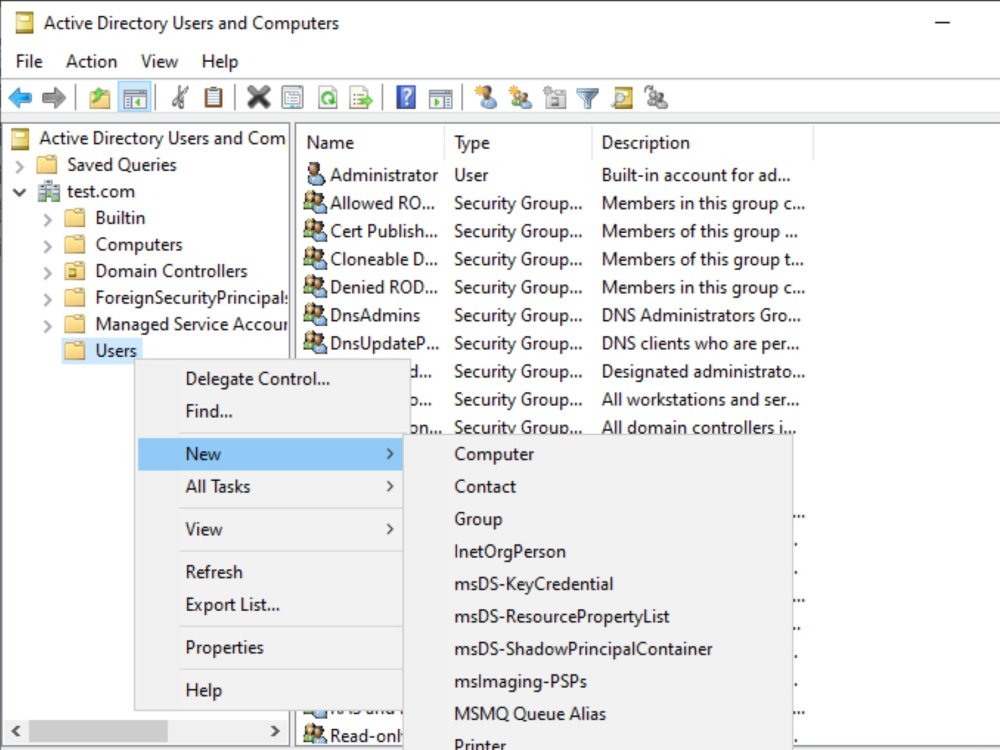
Task: Expand the Managed Service Accounts node
Action: pyautogui.click(x=48, y=327)
